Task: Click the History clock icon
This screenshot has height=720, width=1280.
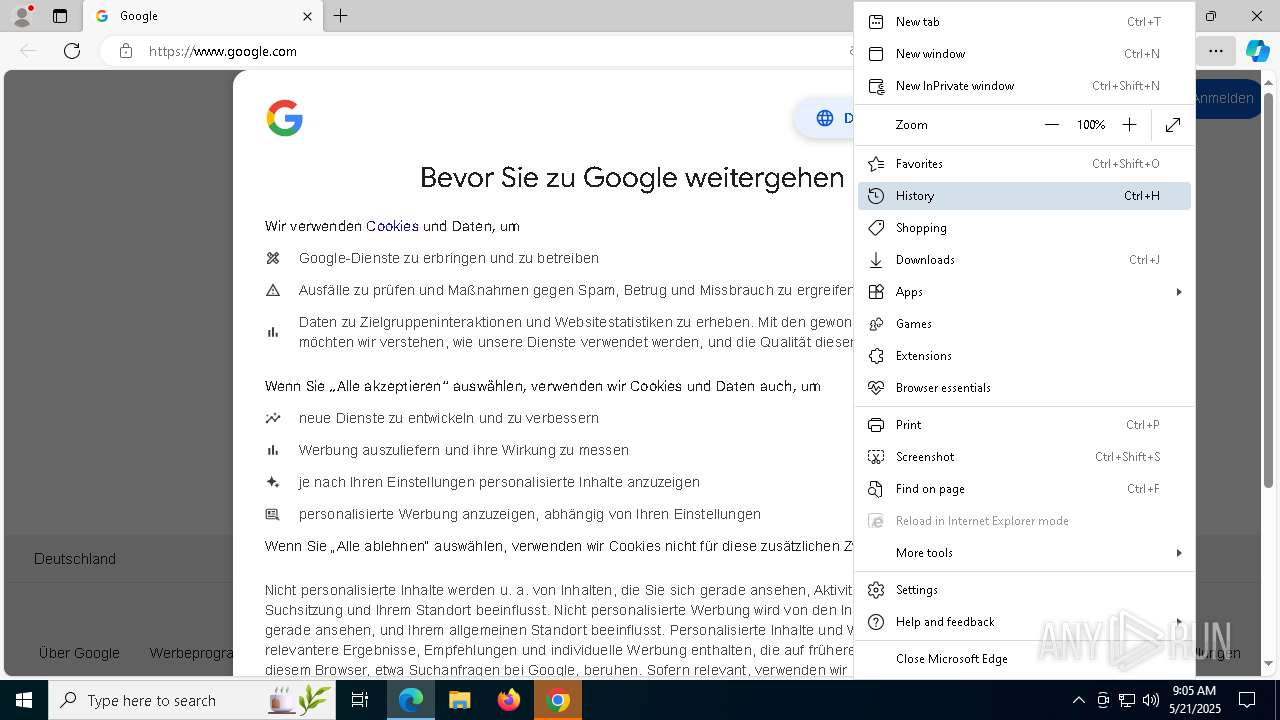Action: pyautogui.click(x=876, y=196)
